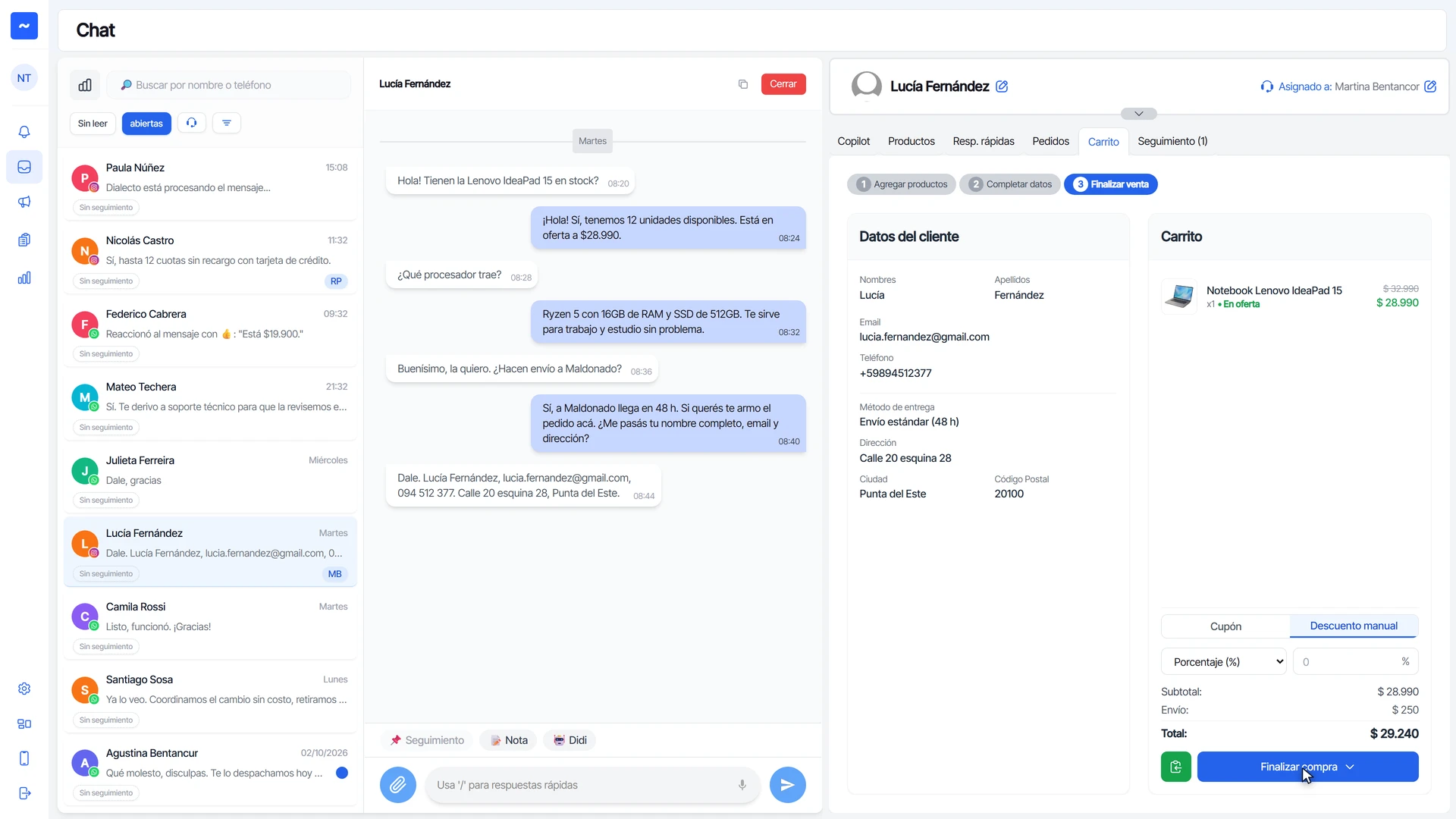Toggle the 'Sin leer' filter
This screenshot has height=819, width=1456.
(x=93, y=124)
